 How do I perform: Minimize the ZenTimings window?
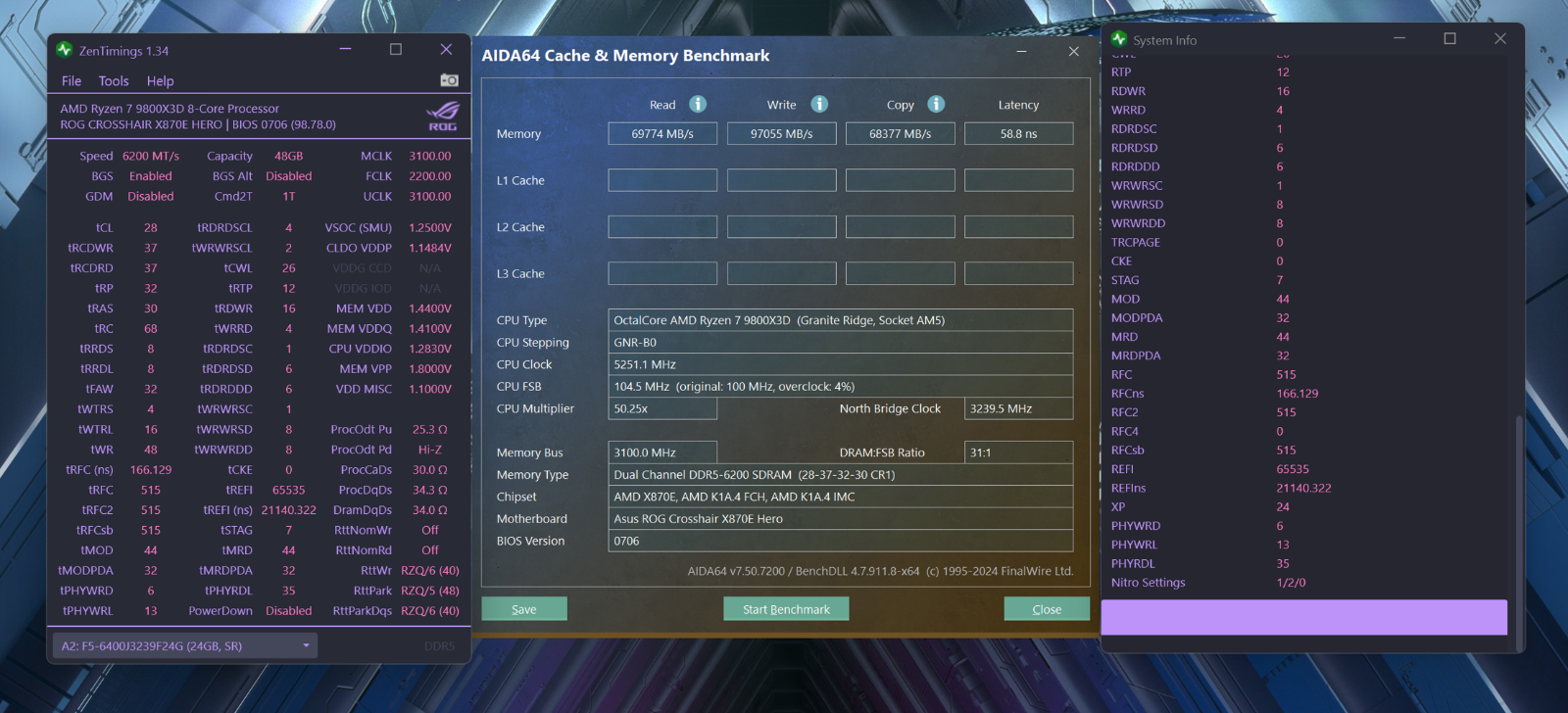(x=345, y=49)
